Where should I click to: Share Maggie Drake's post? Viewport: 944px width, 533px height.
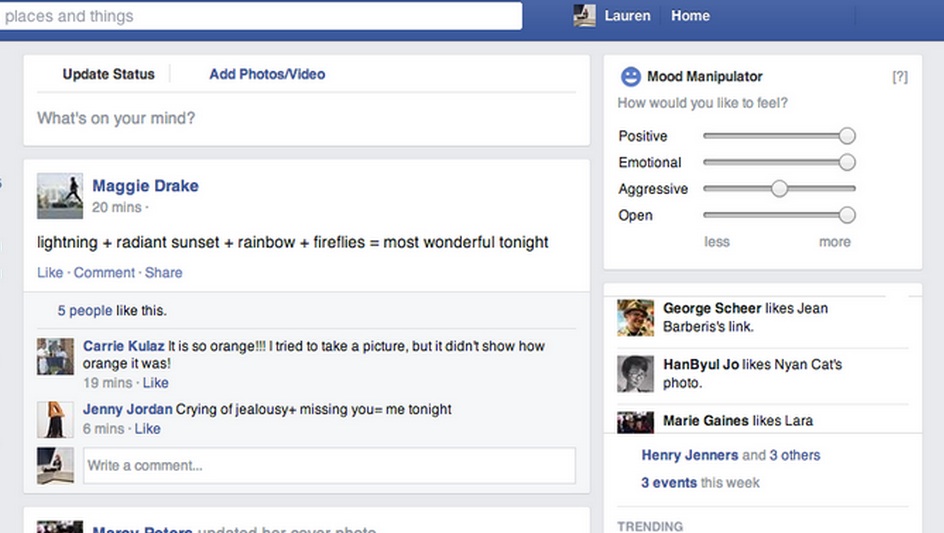163,272
